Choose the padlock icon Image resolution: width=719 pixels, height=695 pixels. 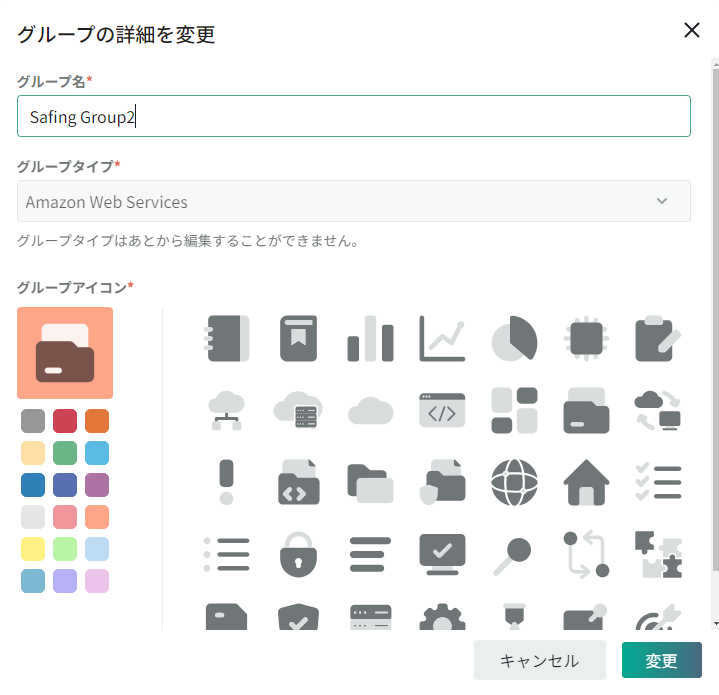[x=299, y=554]
